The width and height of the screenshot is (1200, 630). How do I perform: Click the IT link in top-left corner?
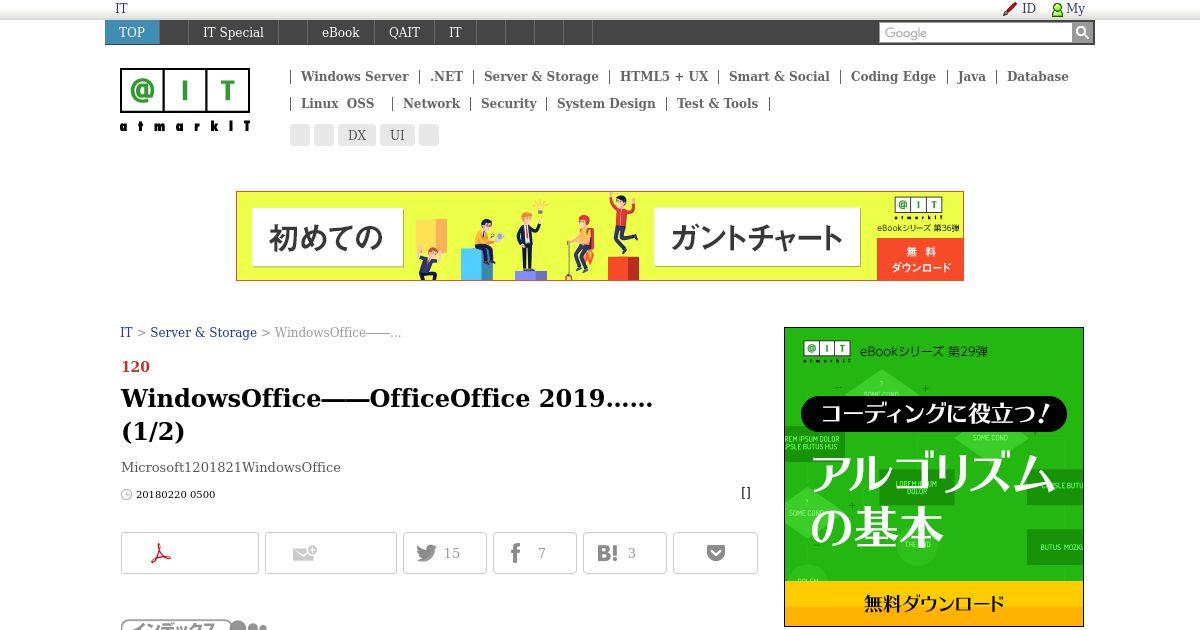pos(121,8)
